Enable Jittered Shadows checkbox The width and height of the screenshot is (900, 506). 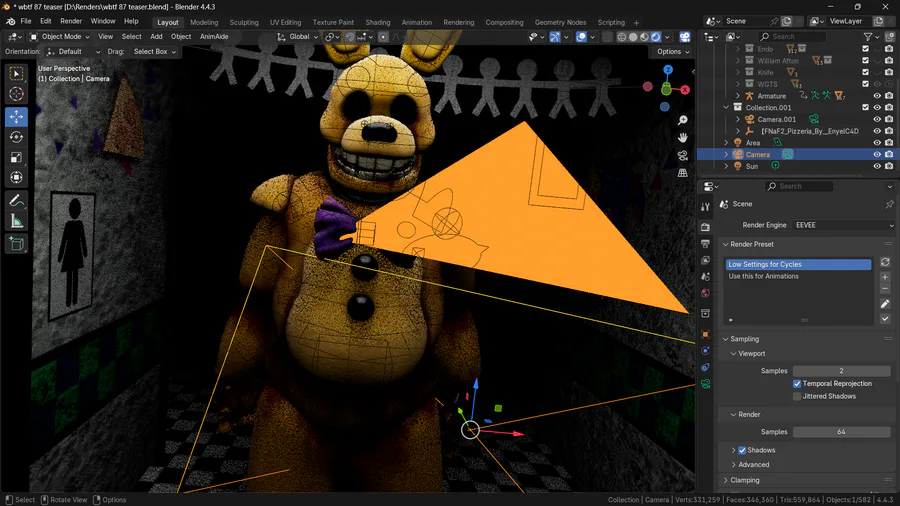pos(797,396)
